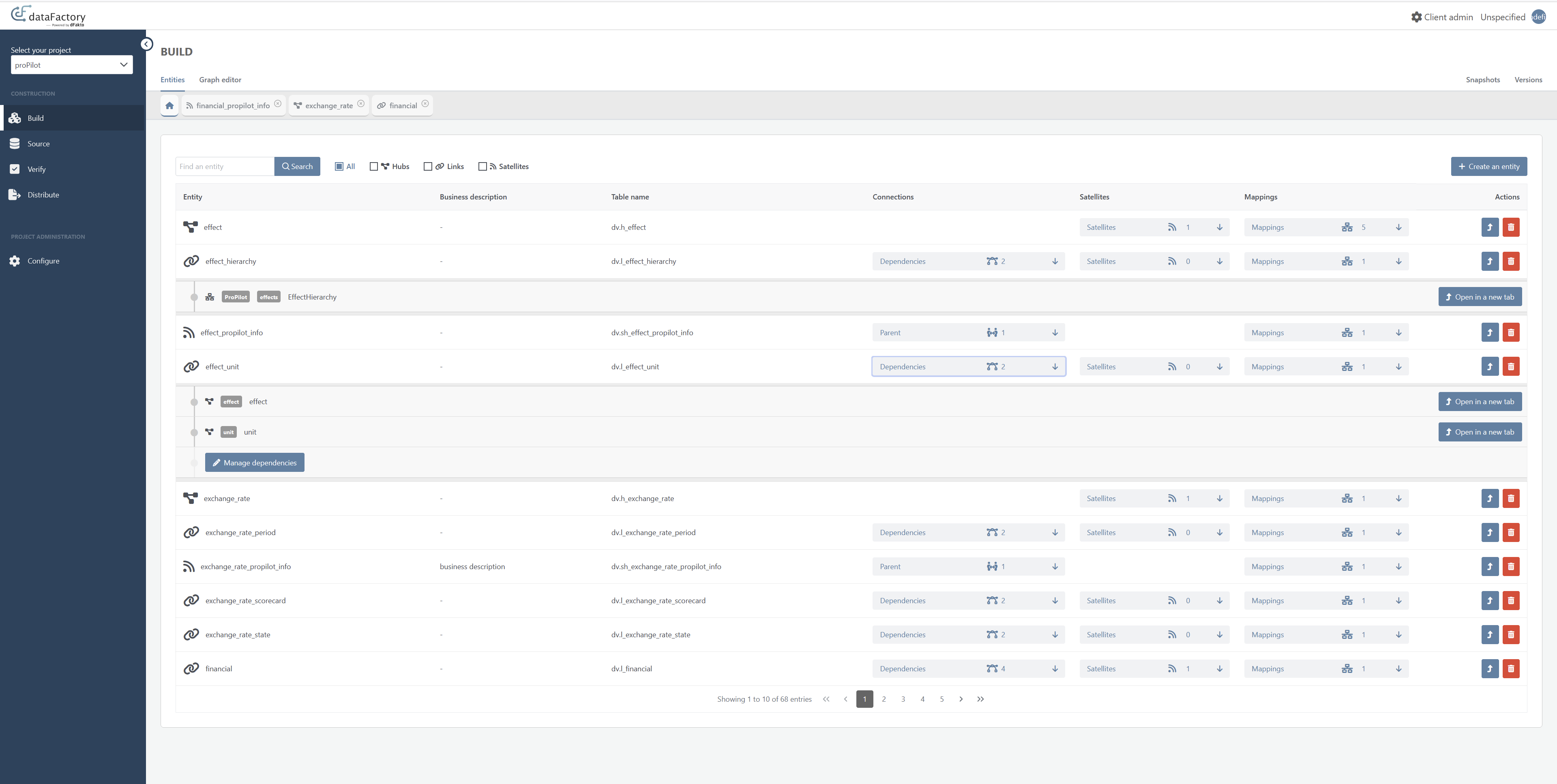1557x784 pixels.
Task: Delete the financial link entity
Action: coord(1510,668)
